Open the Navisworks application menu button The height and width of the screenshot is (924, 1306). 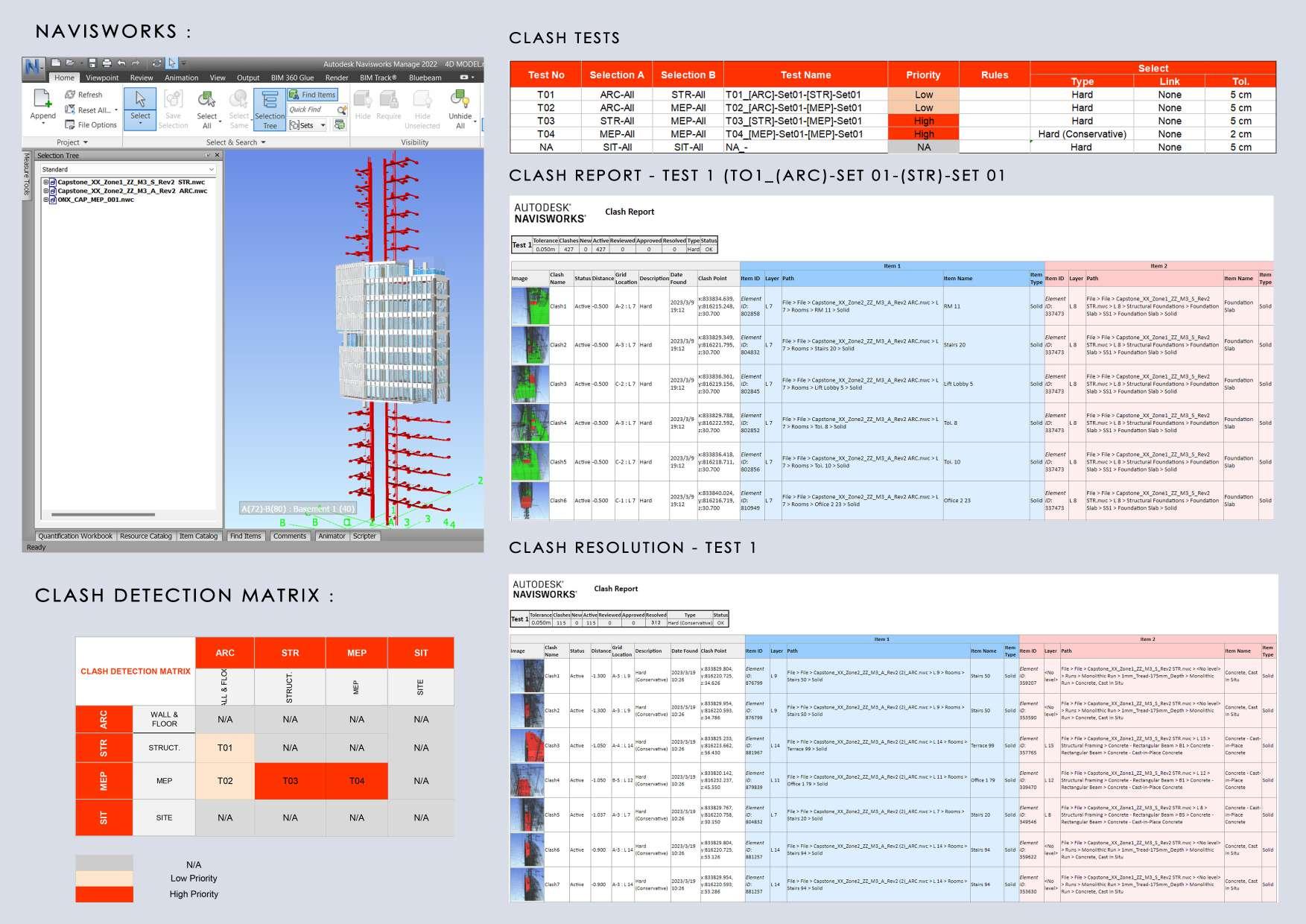tap(33, 67)
